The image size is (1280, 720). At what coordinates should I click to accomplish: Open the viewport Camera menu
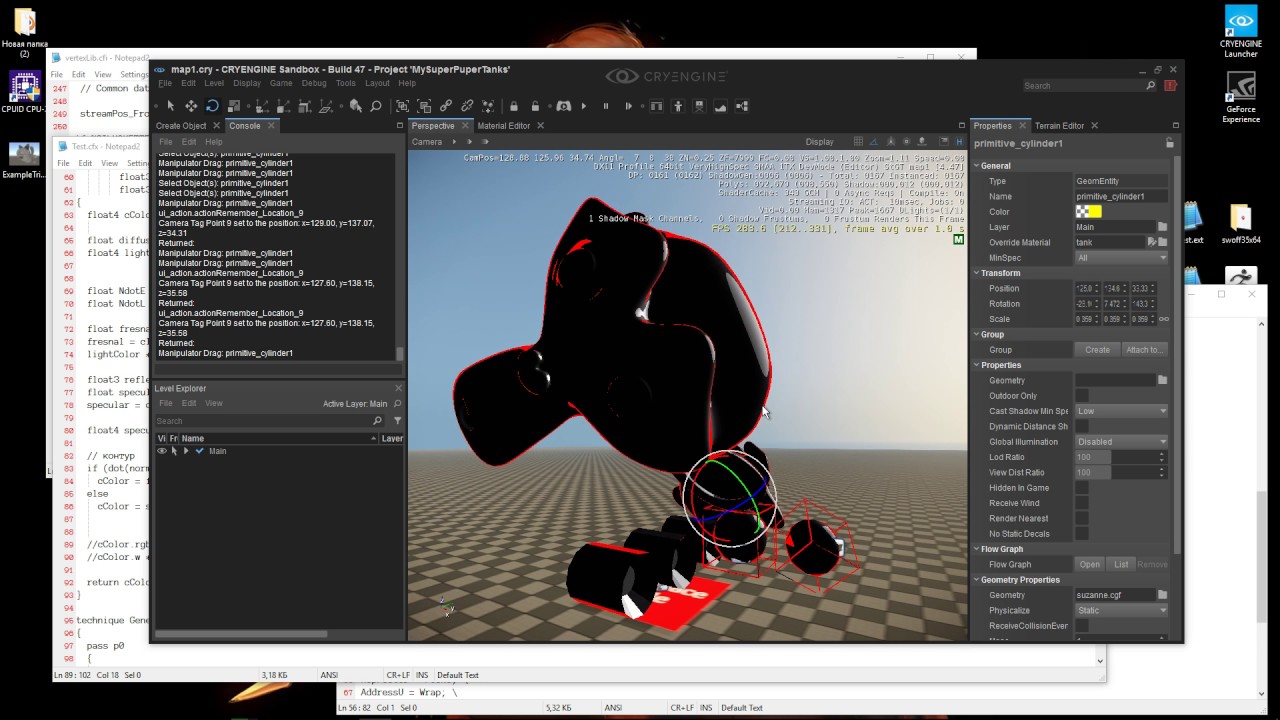[x=427, y=142]
